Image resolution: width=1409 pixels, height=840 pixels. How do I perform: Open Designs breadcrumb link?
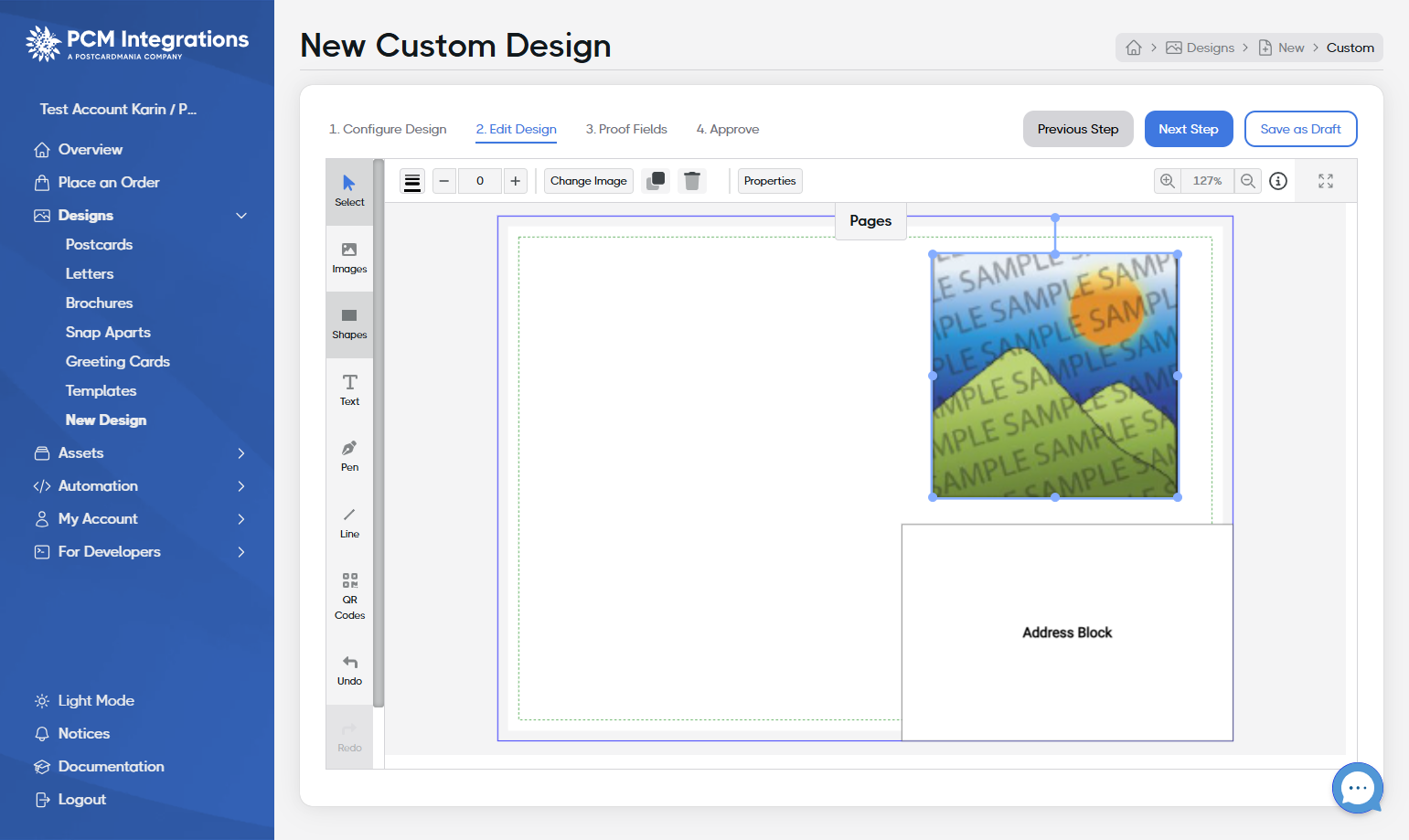(1200, 48)
